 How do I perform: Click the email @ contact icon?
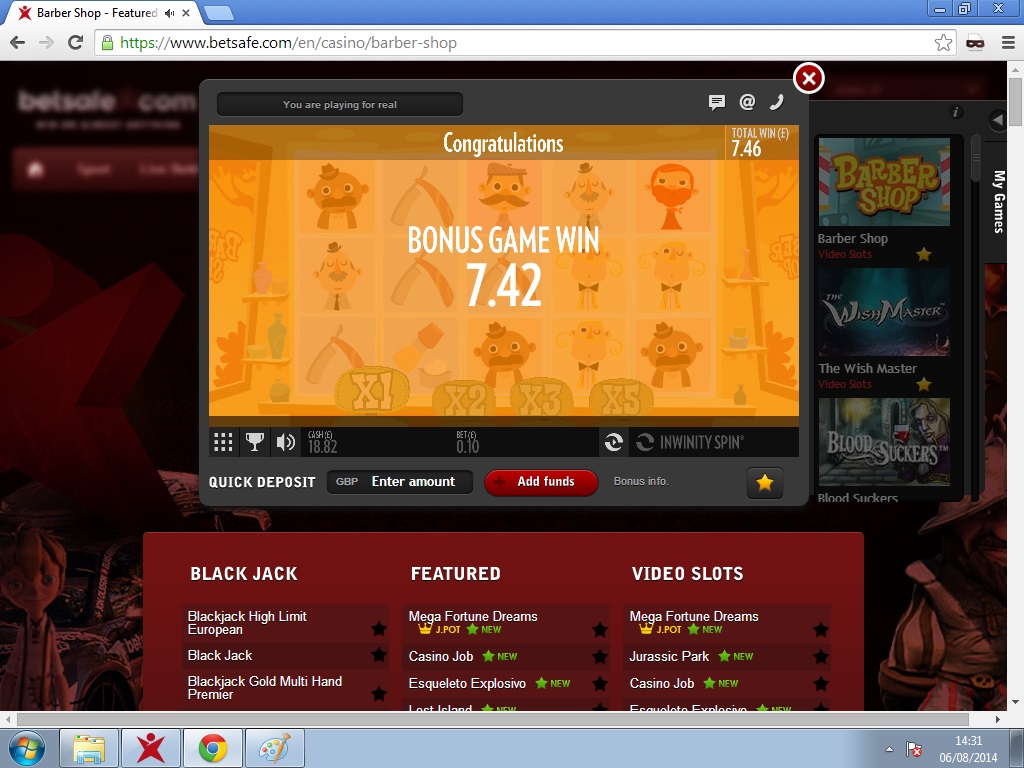(x=747, y=101)
